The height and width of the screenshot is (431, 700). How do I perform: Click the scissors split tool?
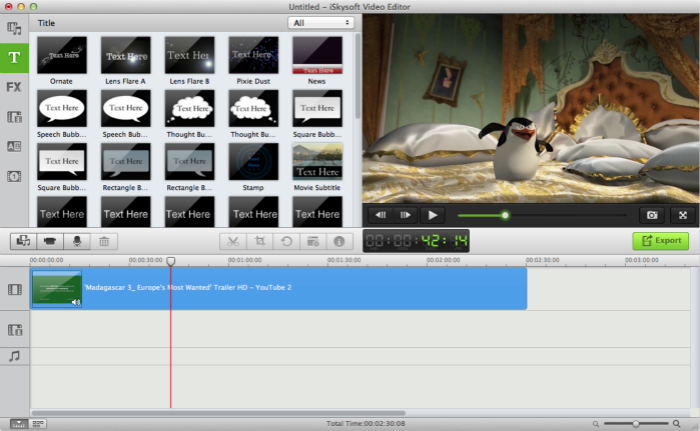coord(233,241)
